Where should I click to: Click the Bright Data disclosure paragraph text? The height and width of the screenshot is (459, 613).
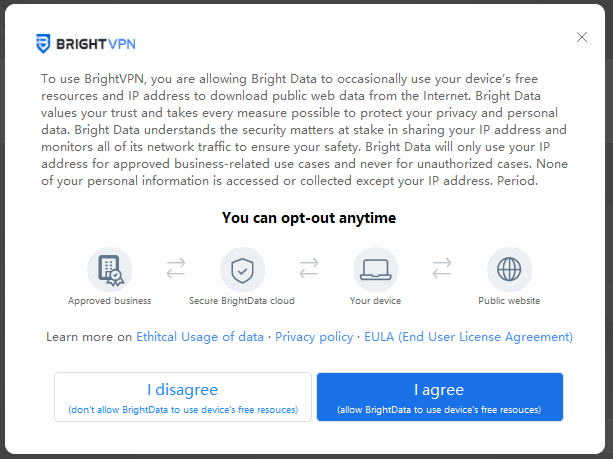click(306, 130)
